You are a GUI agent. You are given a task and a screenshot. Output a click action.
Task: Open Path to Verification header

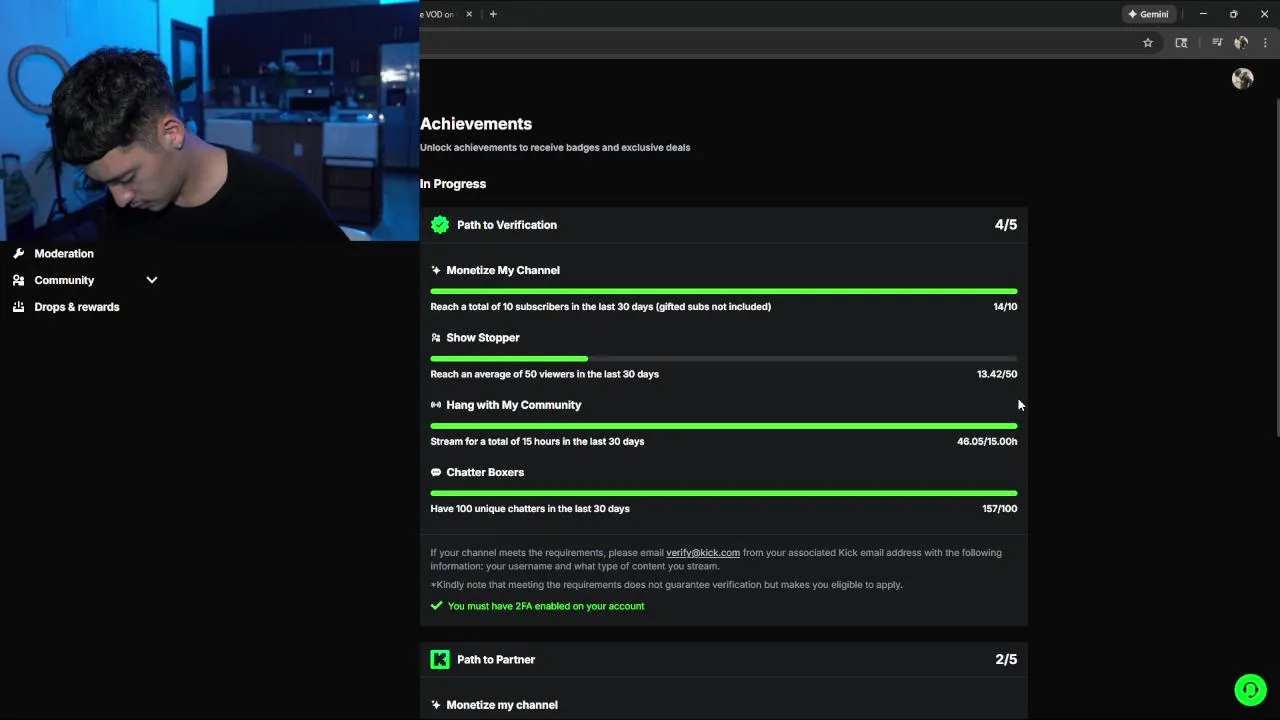point(724,225)
